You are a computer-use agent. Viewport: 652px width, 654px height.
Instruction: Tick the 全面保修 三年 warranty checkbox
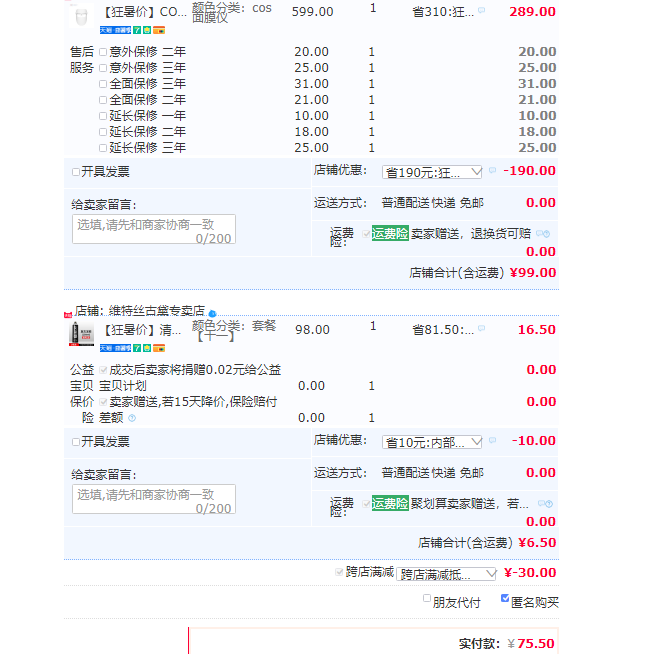[103, 84]
